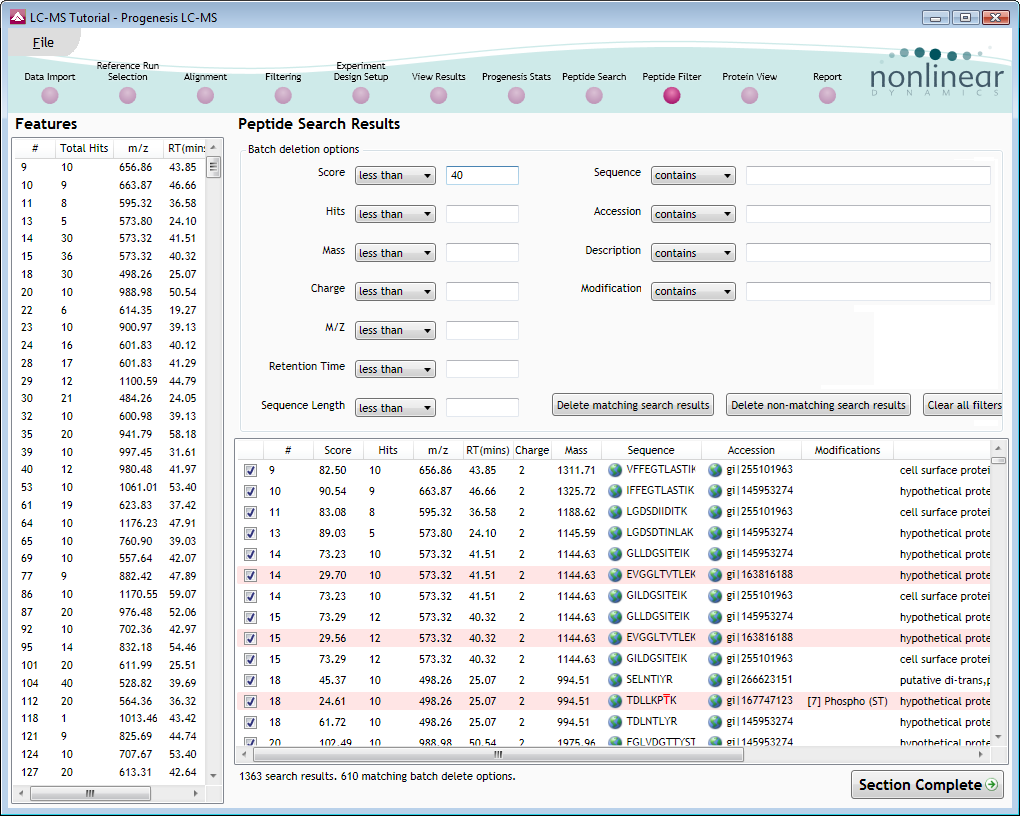Click the Features list vertical scrollbar thumb

coord(213,167)
